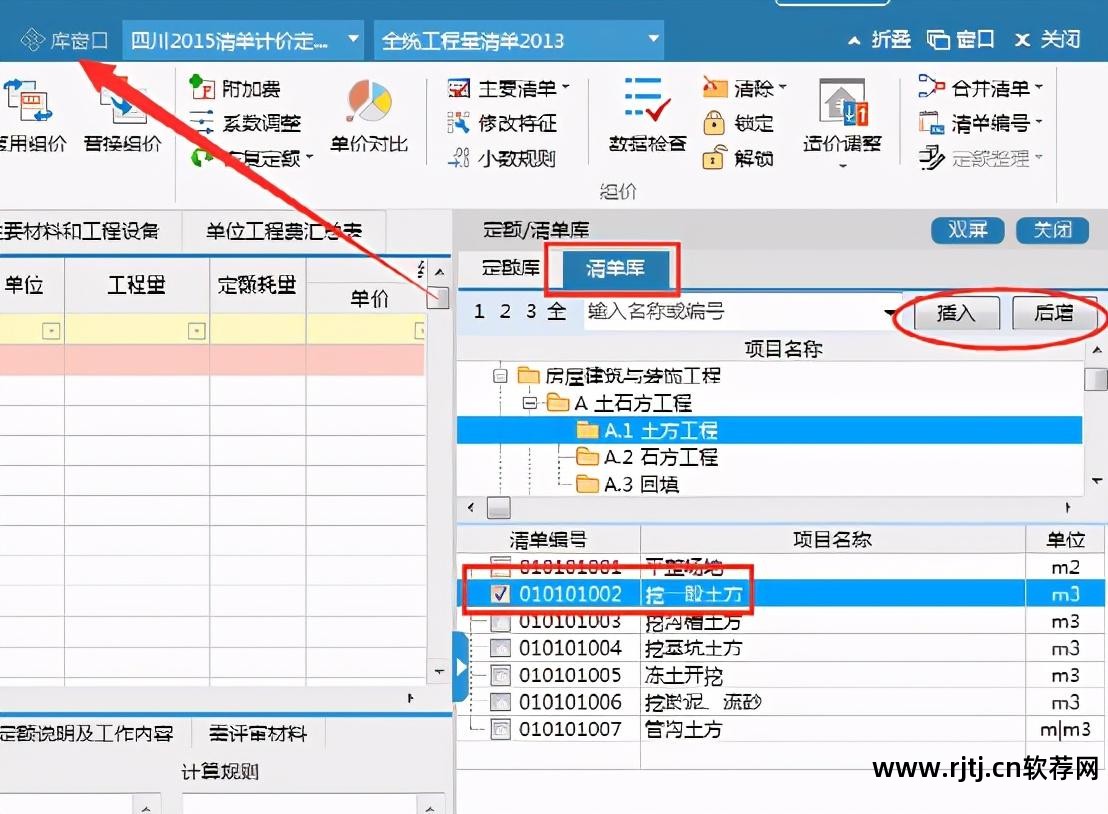
Task: Click the left table vertical scrollbar thumb
Action: (438, 297)
